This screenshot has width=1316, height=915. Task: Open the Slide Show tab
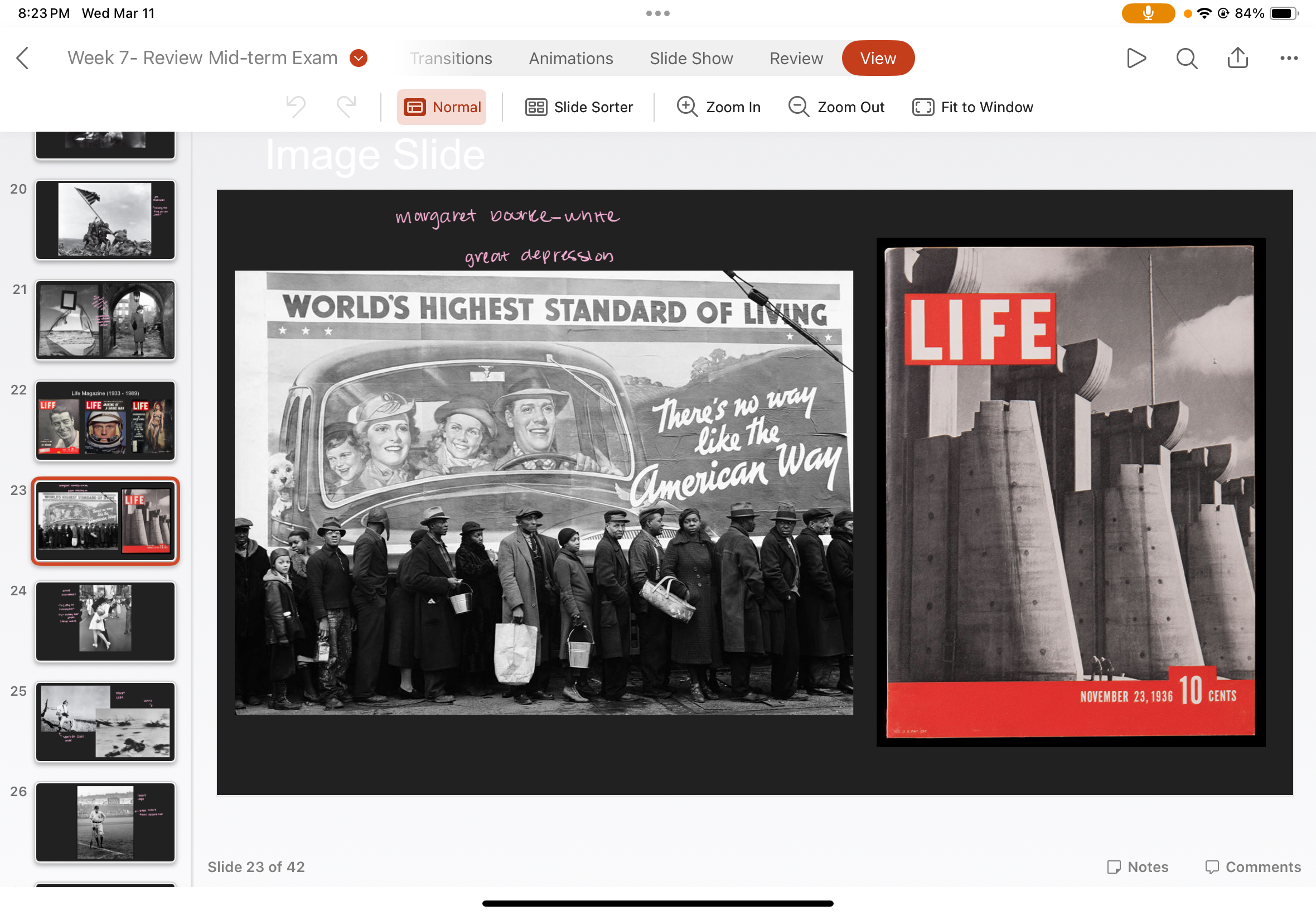(x=691, y=59)
